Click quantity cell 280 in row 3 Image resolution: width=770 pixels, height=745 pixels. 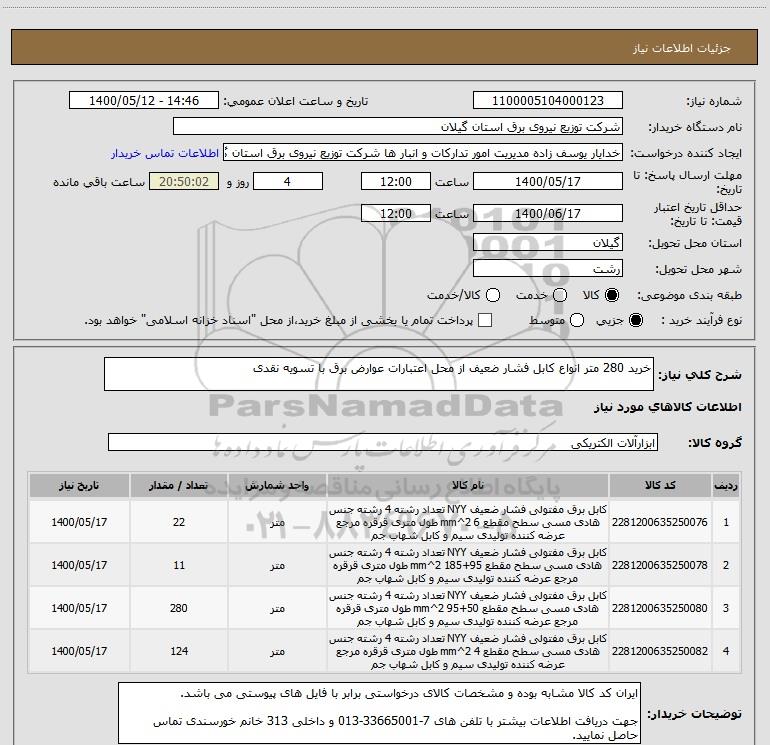[179, 608]
